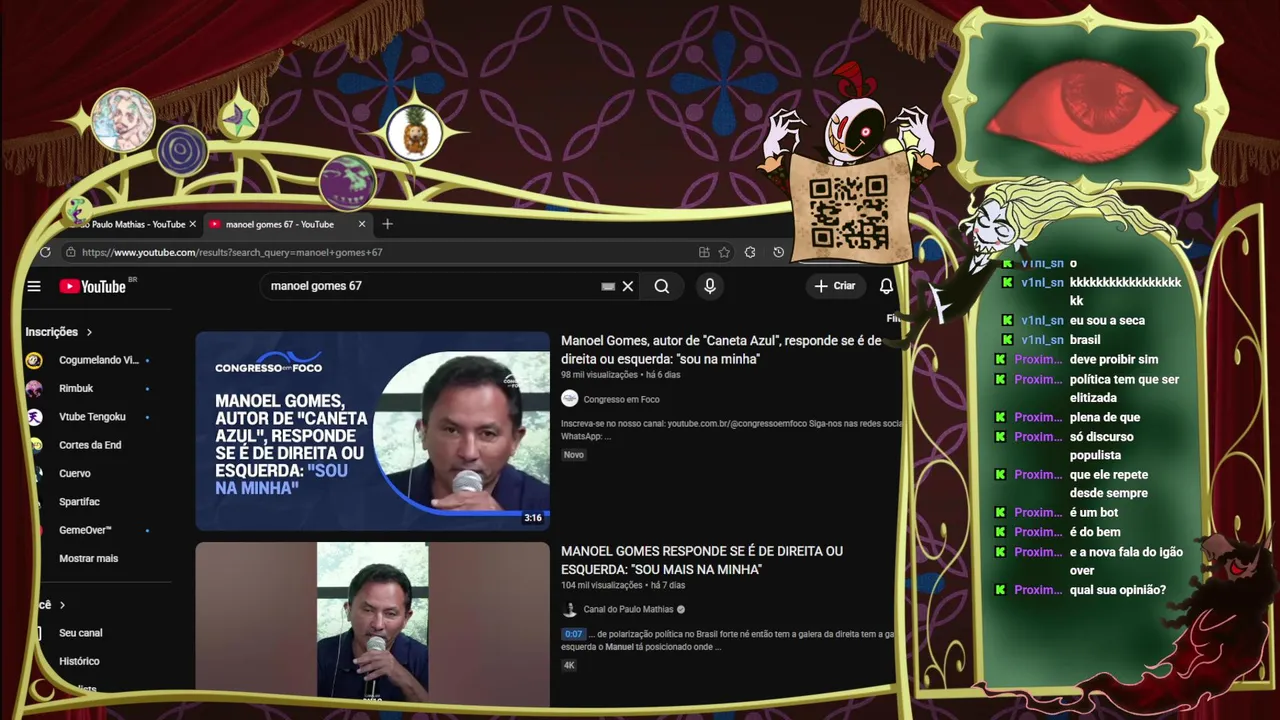Click chat message 'qual sua opinião?'

click(1118, 590)
